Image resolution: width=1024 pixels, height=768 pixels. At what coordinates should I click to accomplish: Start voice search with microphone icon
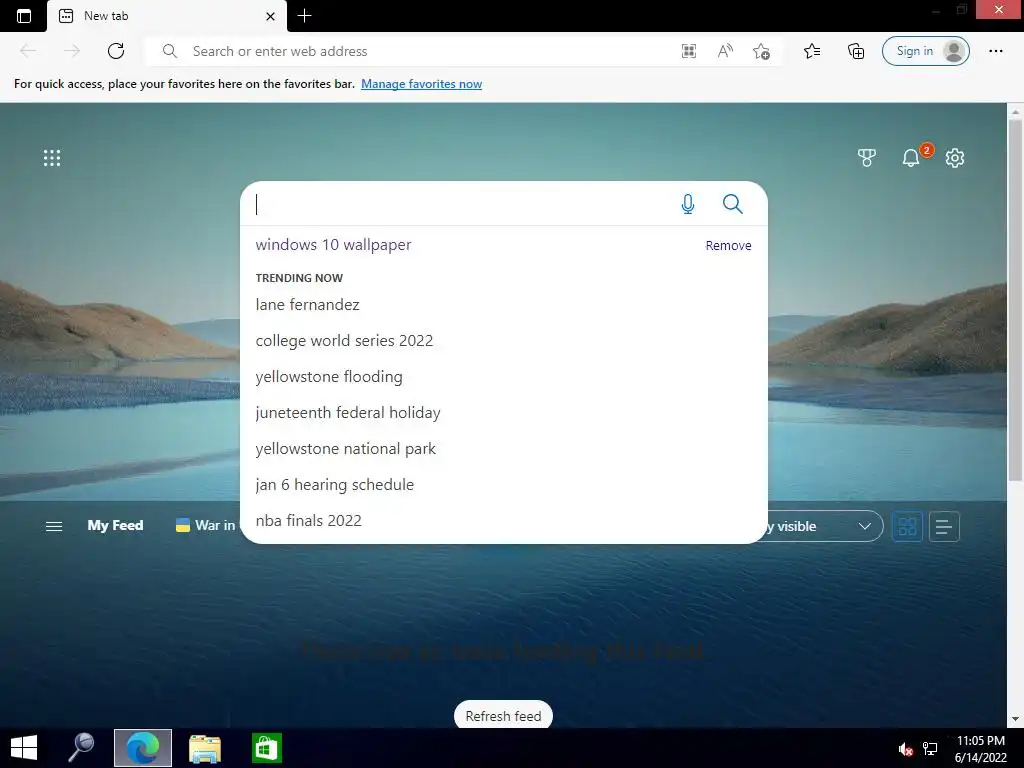click(688, 204)
